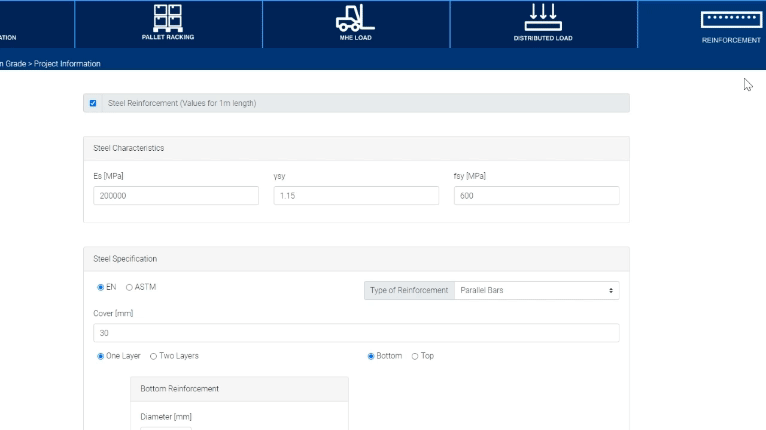
Task: Switch to Two Layers option
Action: click(153, 355)
